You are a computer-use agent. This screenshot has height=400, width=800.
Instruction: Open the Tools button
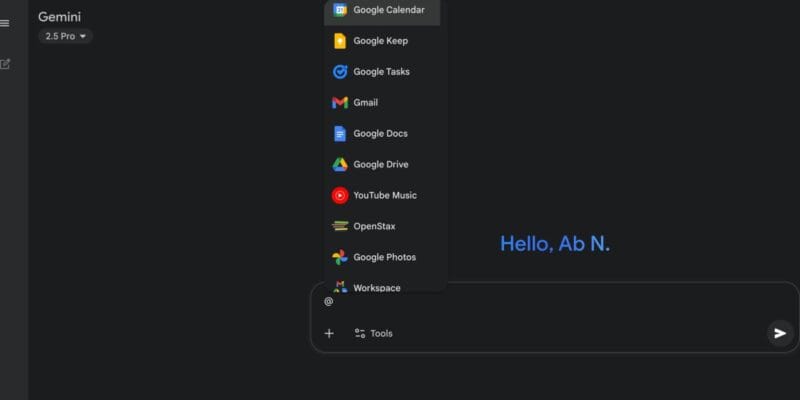coord(373,334)
